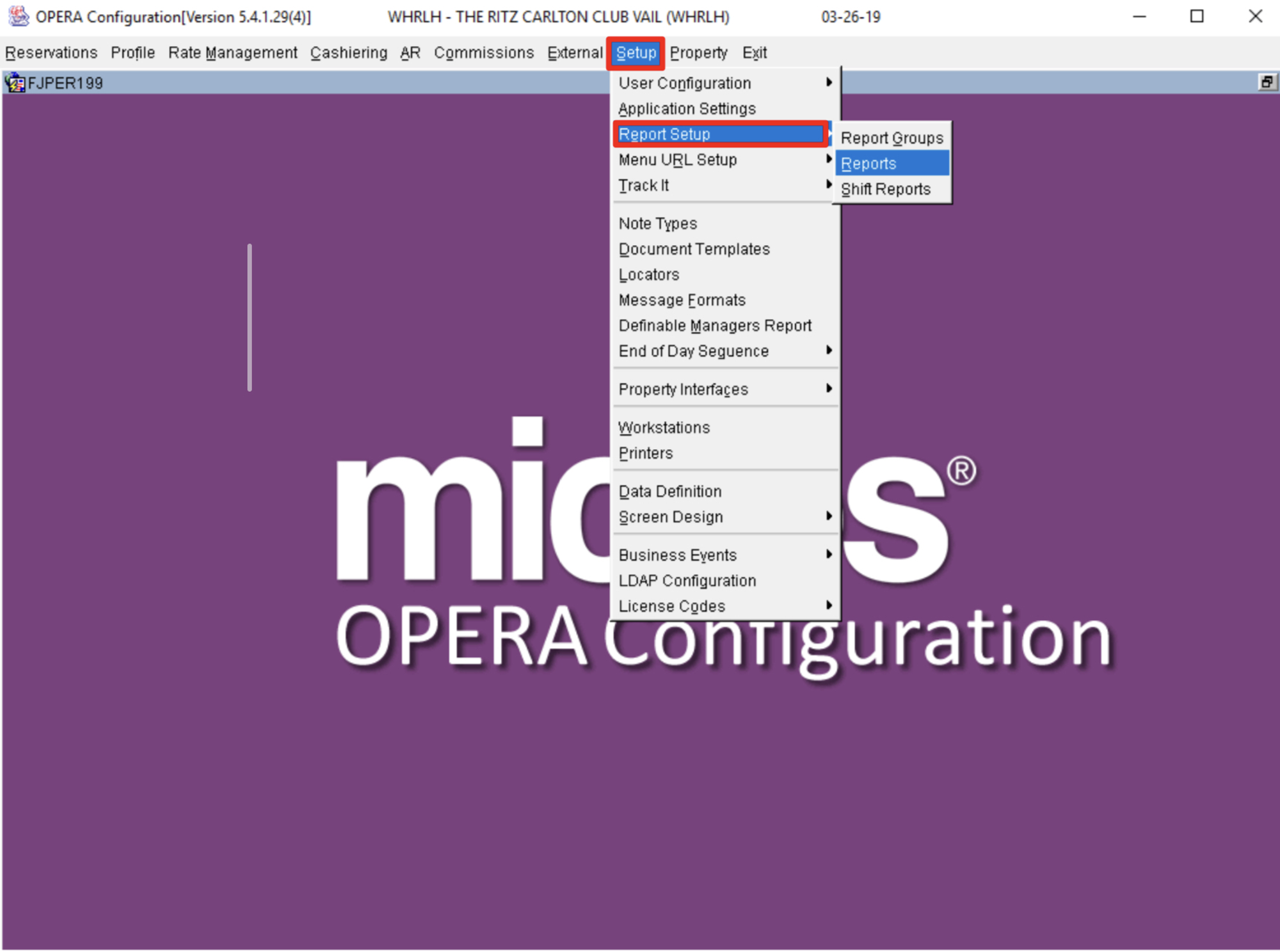
Task: Expand Screen Design submenu
Action: tap(725, 517)
